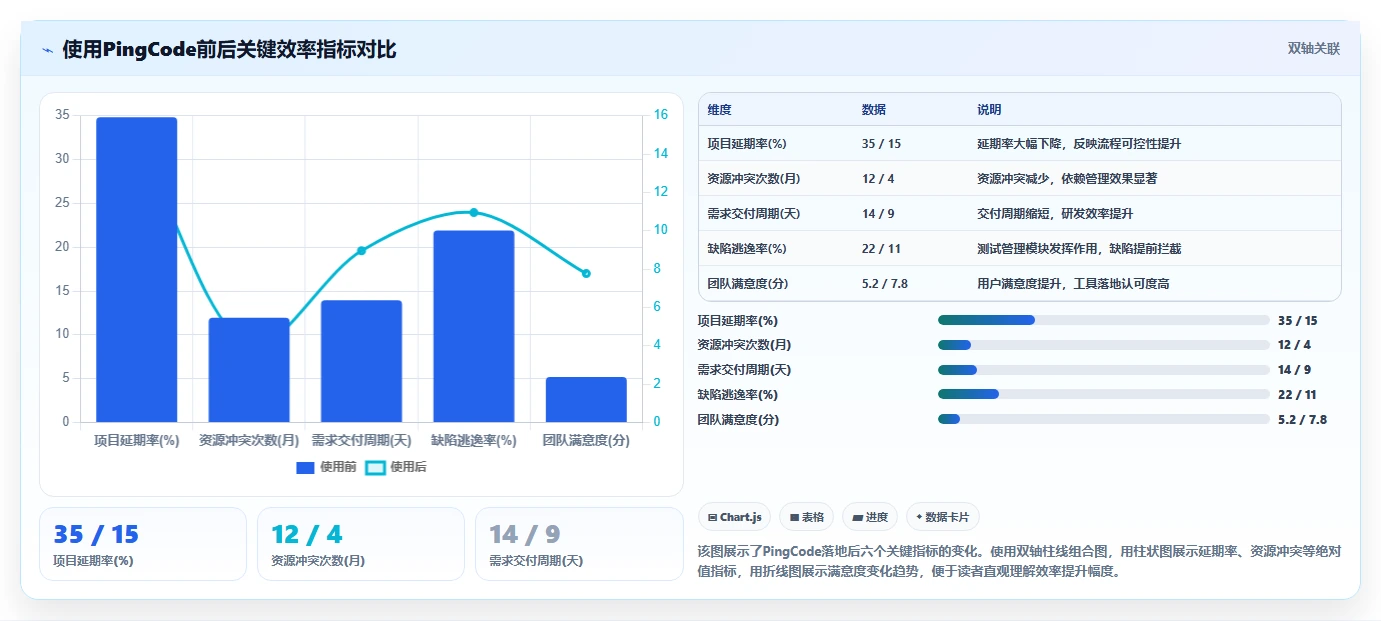Click the 12 / 4 stat card
Viewport: 1381px width, 621px height.
(x=361, y=544)
